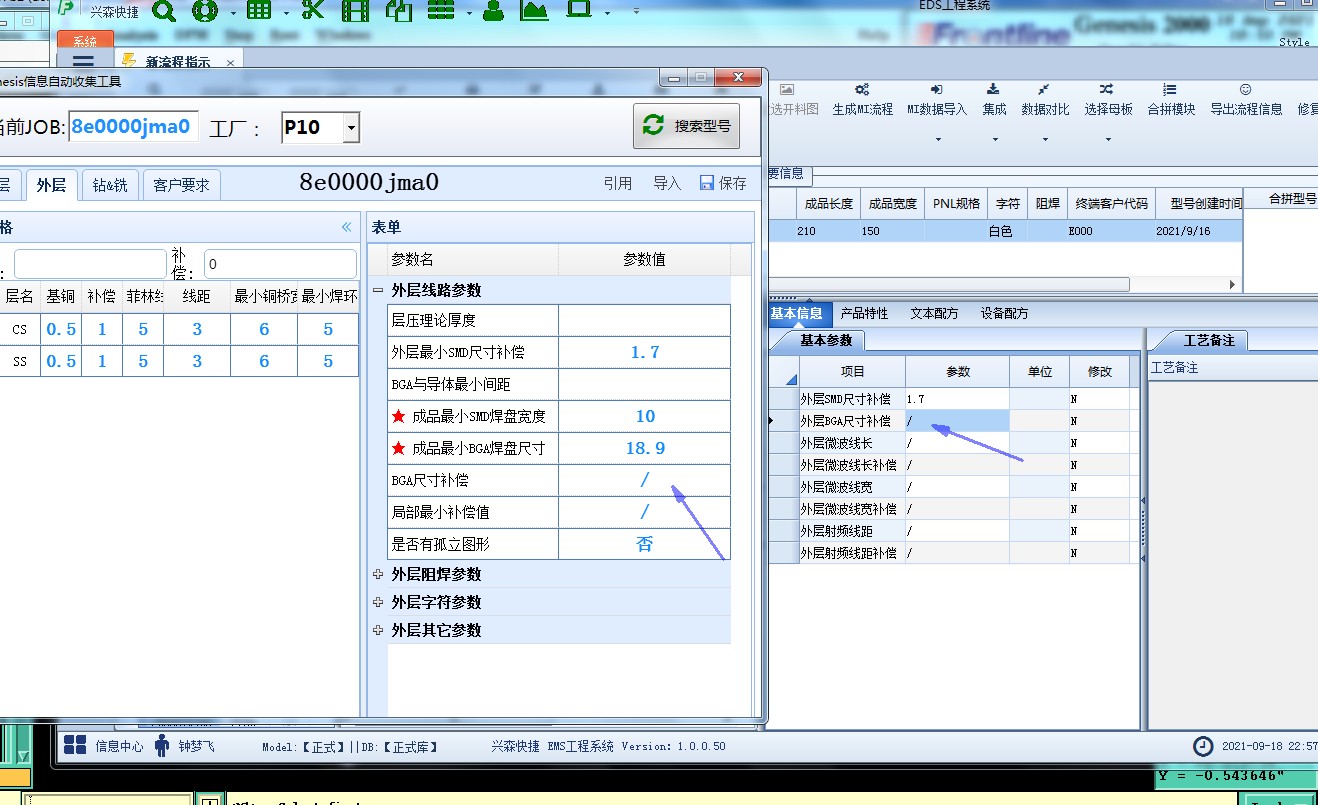
Task: Click the 外层最小SMD尺寸补偿 value 1.7
Action: click(645, 352)
